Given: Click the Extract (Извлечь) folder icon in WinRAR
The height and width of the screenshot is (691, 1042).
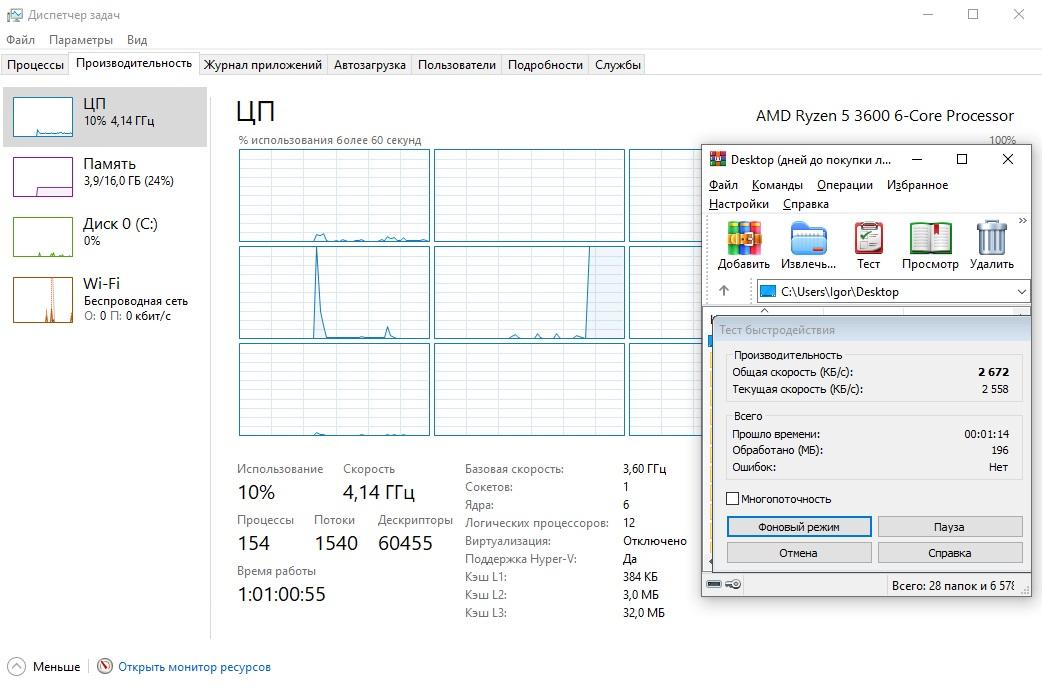Looking at the screenshot, I should point(808,239).
